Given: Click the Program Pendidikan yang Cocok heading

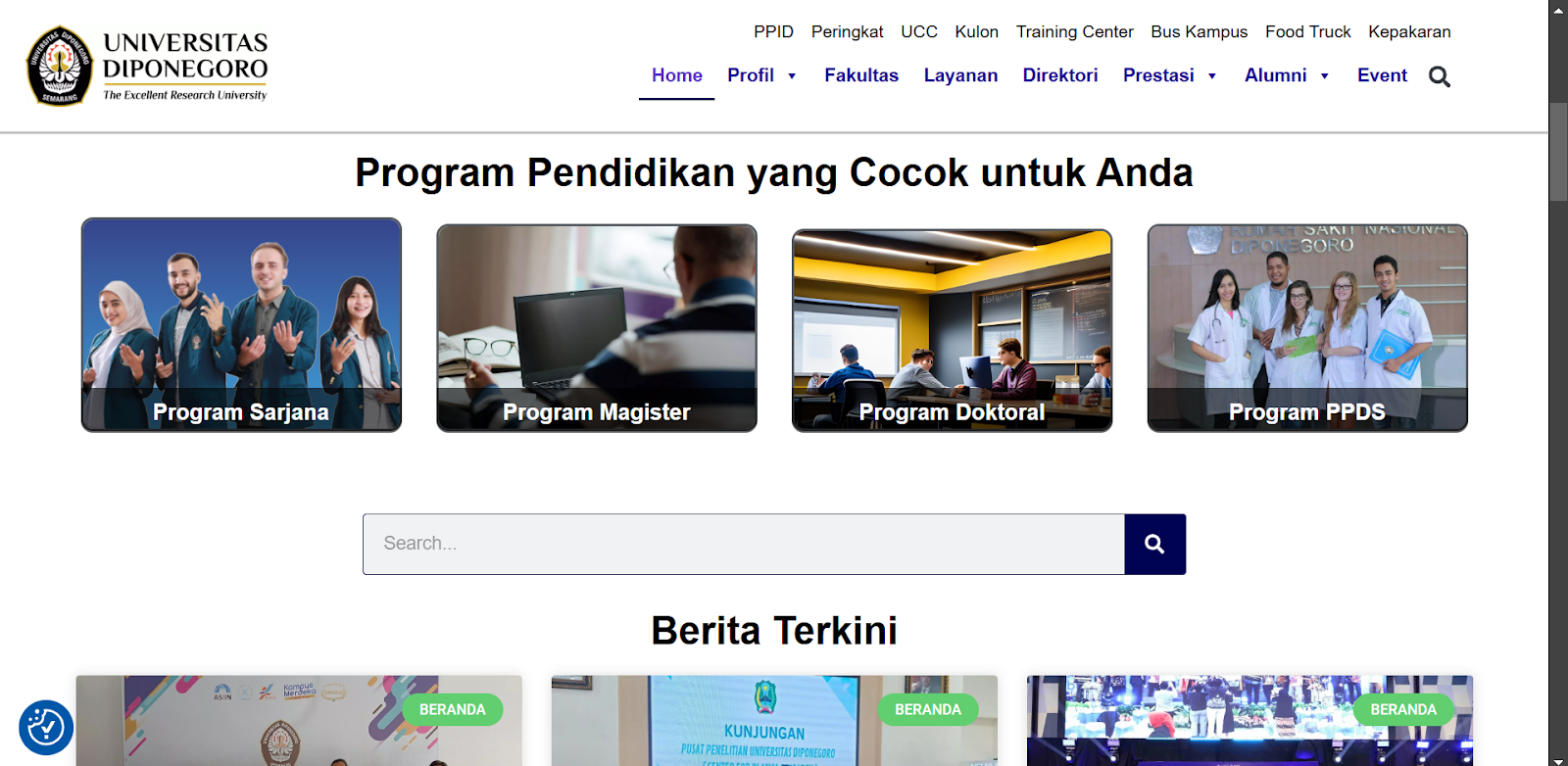Looking at the screenshot, I should 774,172.
